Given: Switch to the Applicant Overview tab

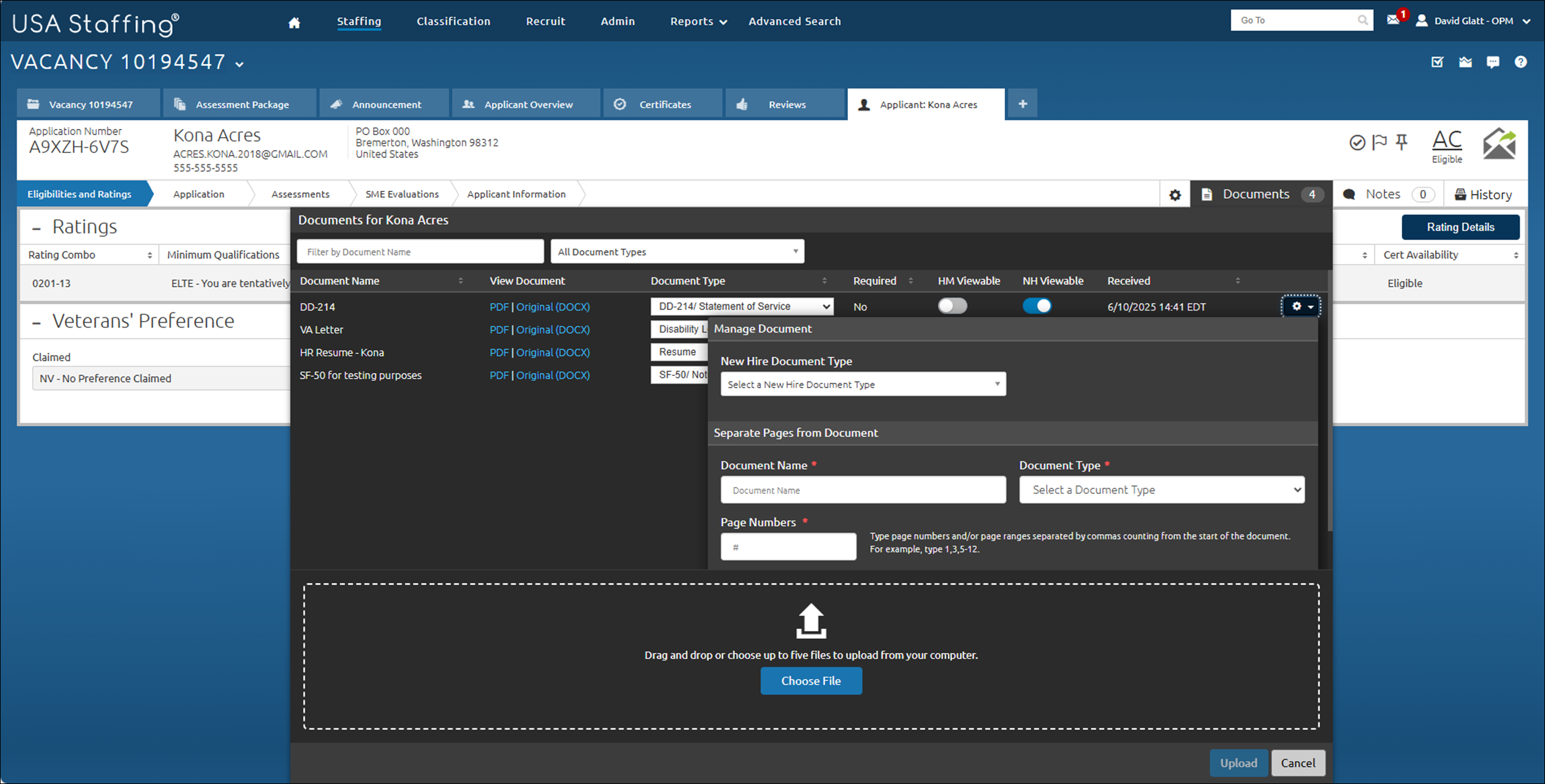Looking at the screenshot, I should (x=526, y=104).
